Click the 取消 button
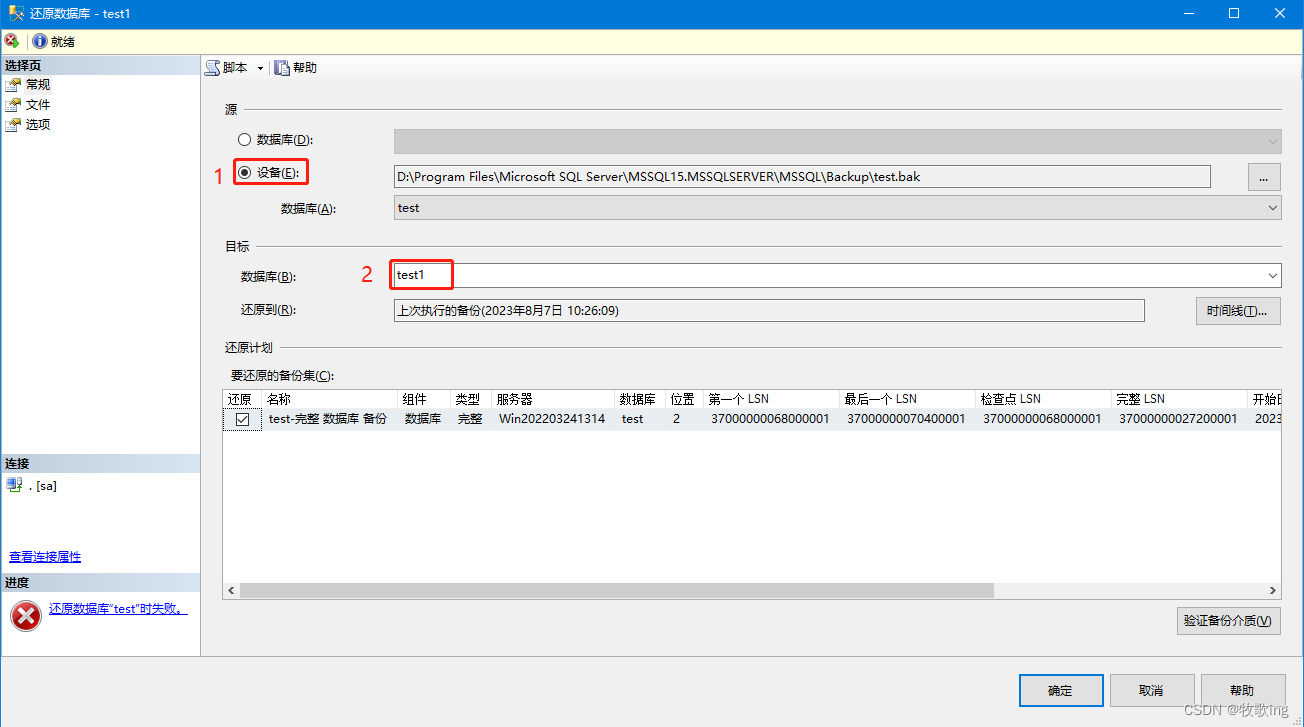The height and width of the screenshot is (727, 1304). [x=1151, y=691]
